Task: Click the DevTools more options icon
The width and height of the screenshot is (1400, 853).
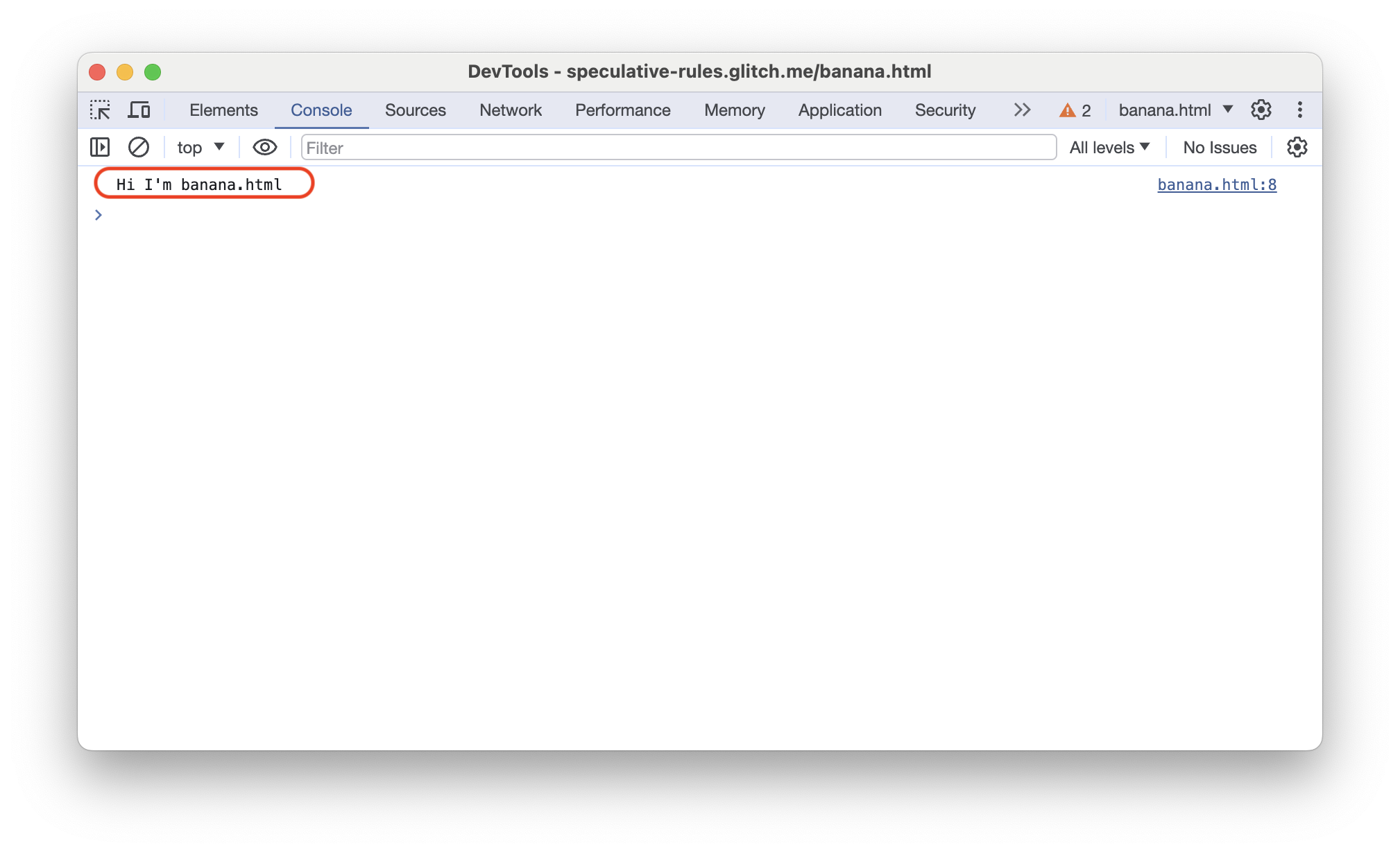Action: (1299, 110)
